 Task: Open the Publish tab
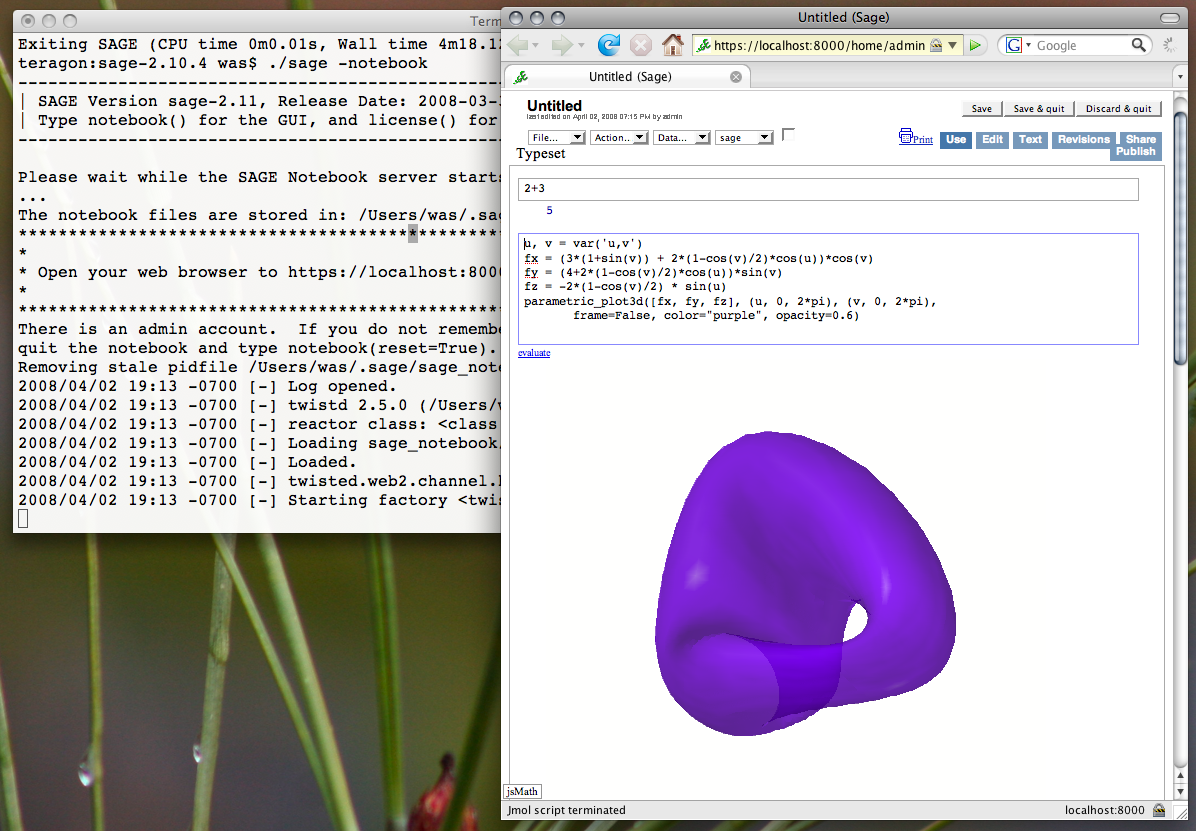[1135, 152]
